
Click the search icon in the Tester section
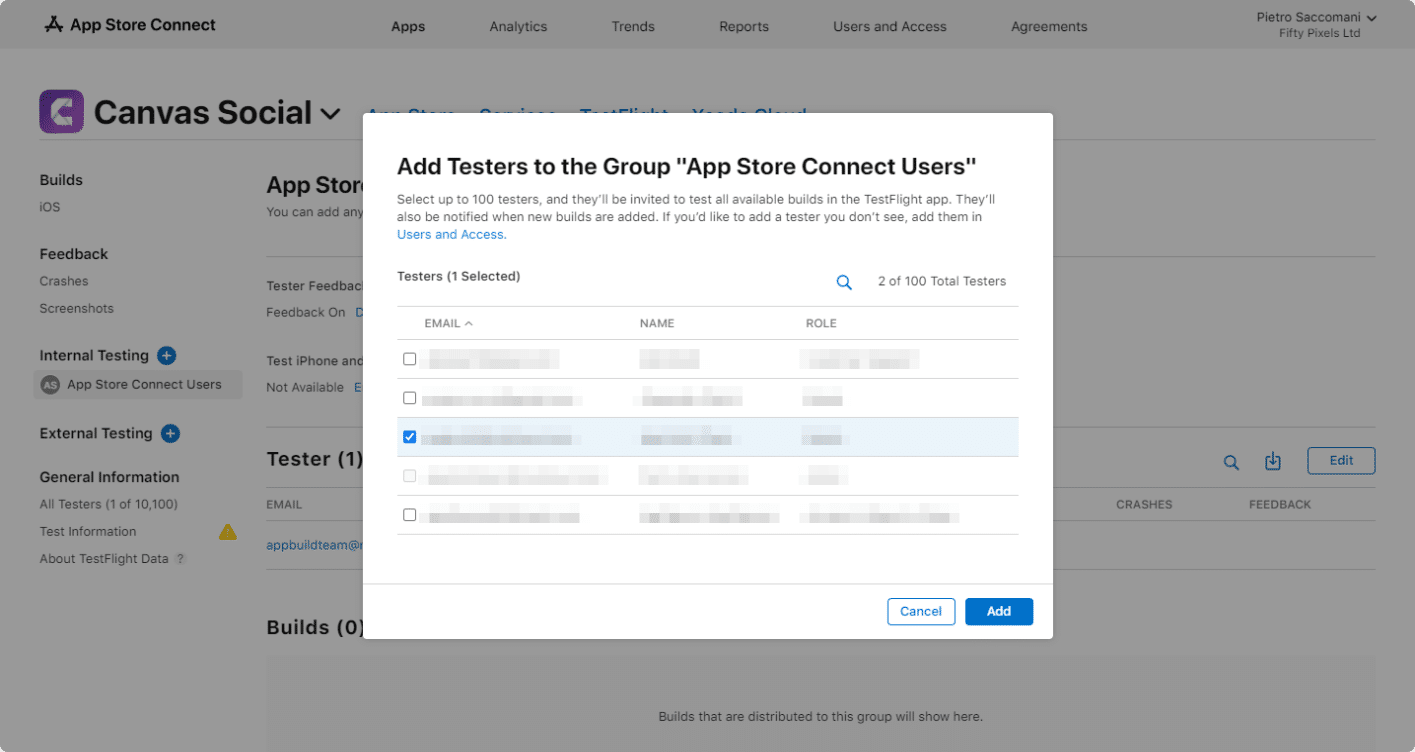(1231, 462)
